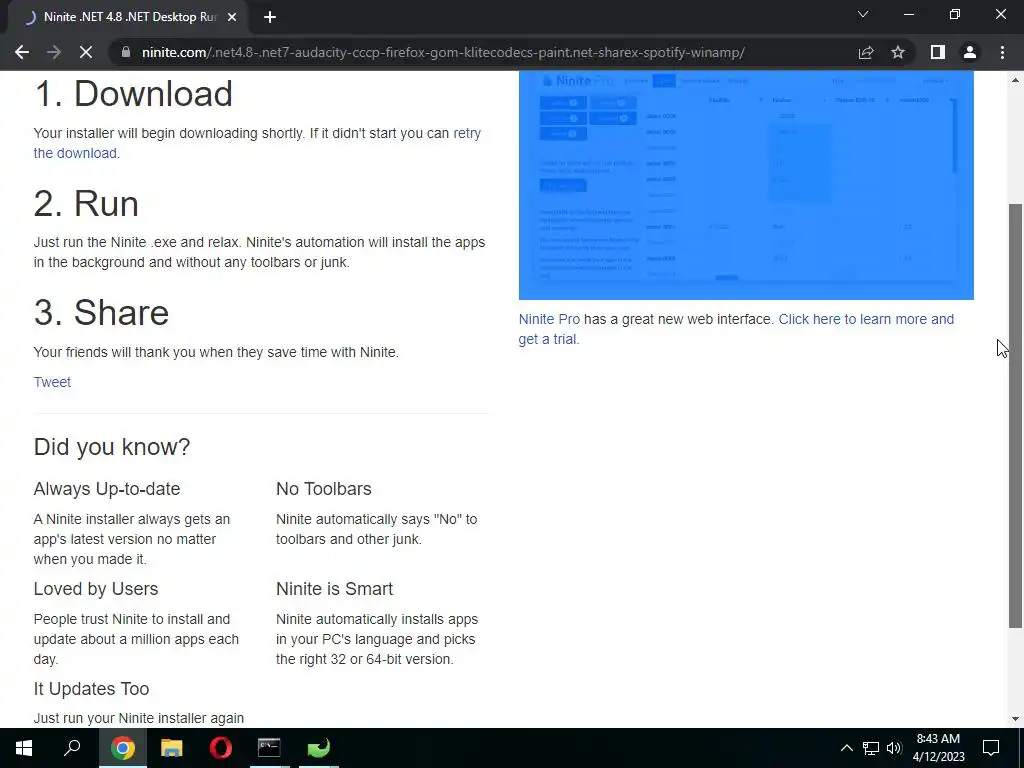Open notification center
The width and height of the screenshot is (1024, 768).
coord(991,748)
